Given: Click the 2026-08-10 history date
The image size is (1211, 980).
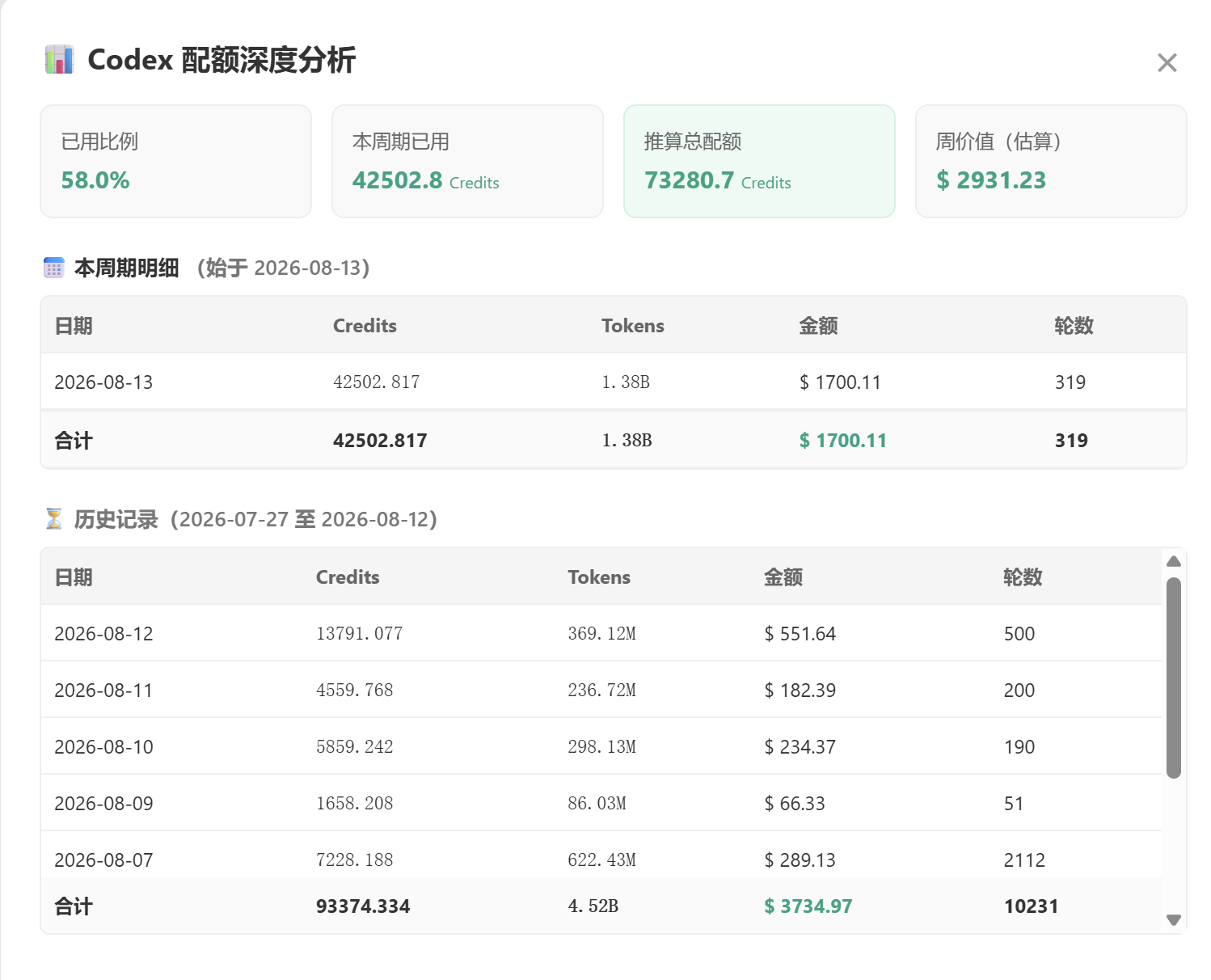Looking at the screenshot, I should (x=103, y=747).
